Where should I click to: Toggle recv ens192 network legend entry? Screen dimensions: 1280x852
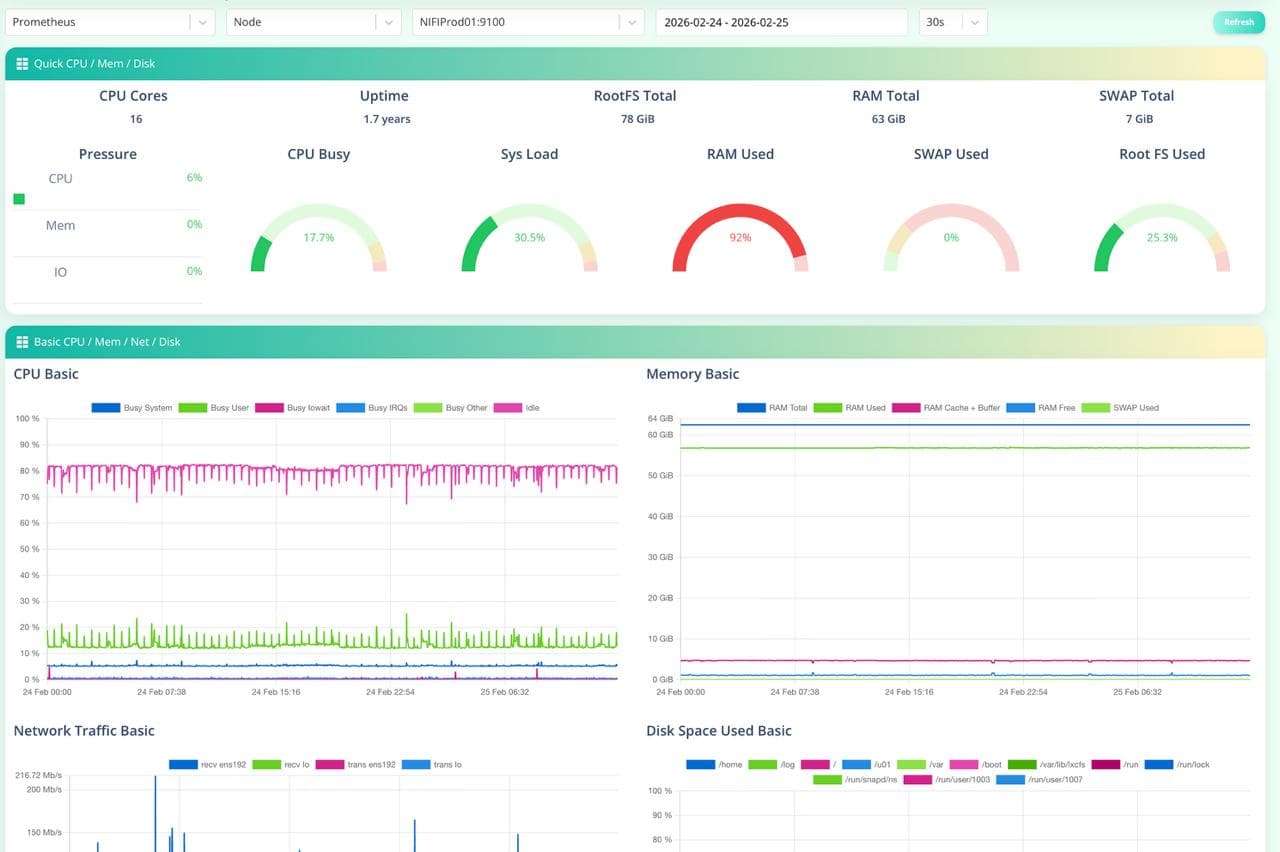click(210, 765)
